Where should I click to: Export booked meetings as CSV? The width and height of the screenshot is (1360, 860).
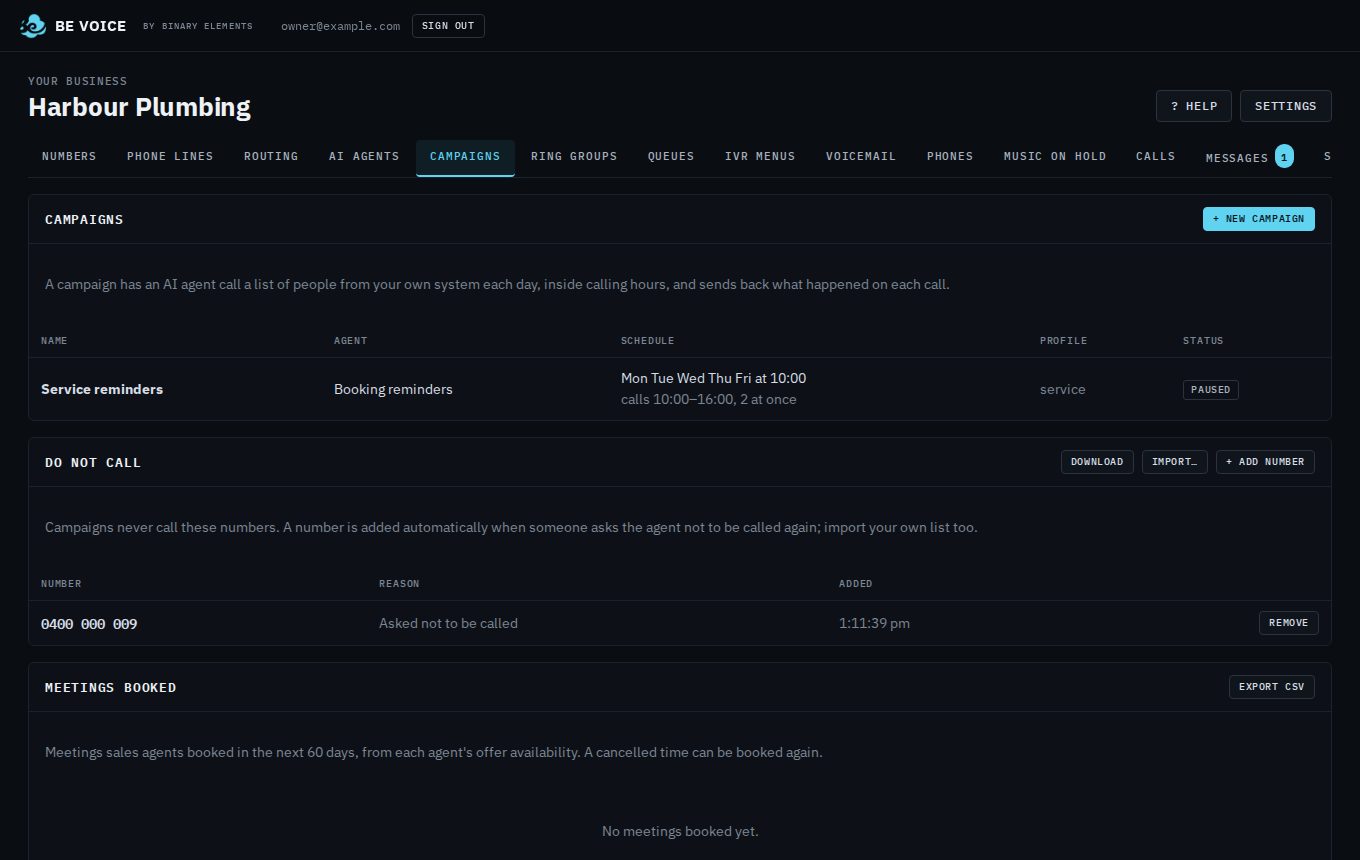point(1272,687)
